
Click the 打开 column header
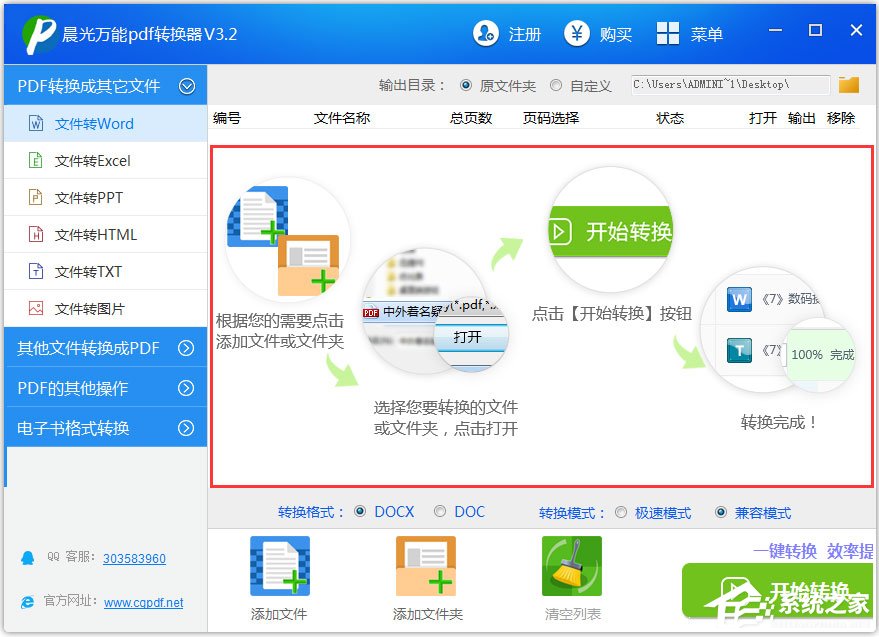(x=762, y=118)
